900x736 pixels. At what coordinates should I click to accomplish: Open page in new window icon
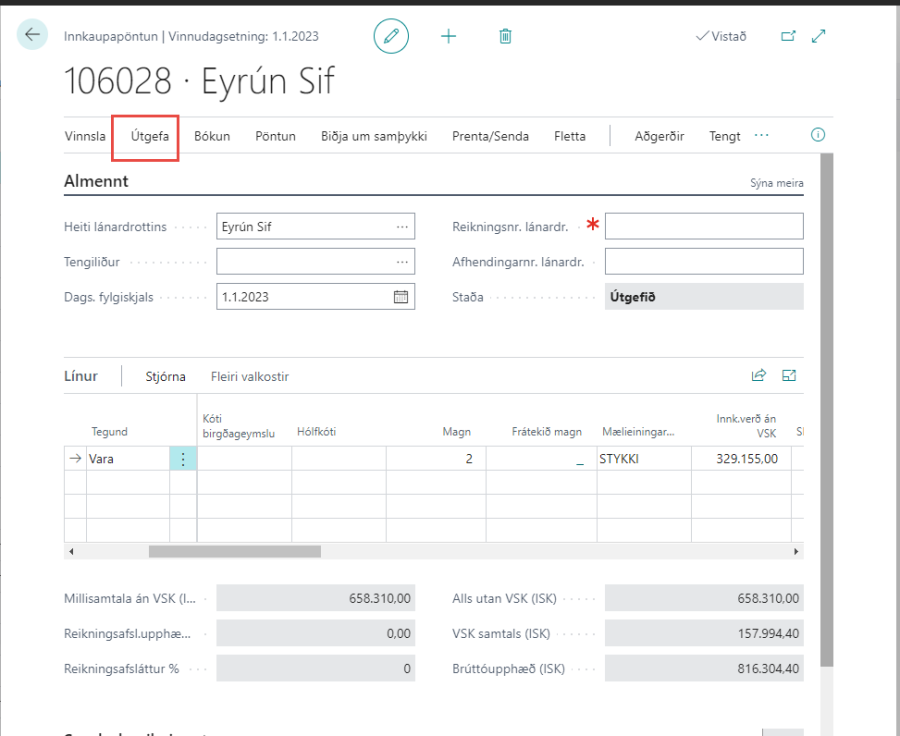(788, 36)
